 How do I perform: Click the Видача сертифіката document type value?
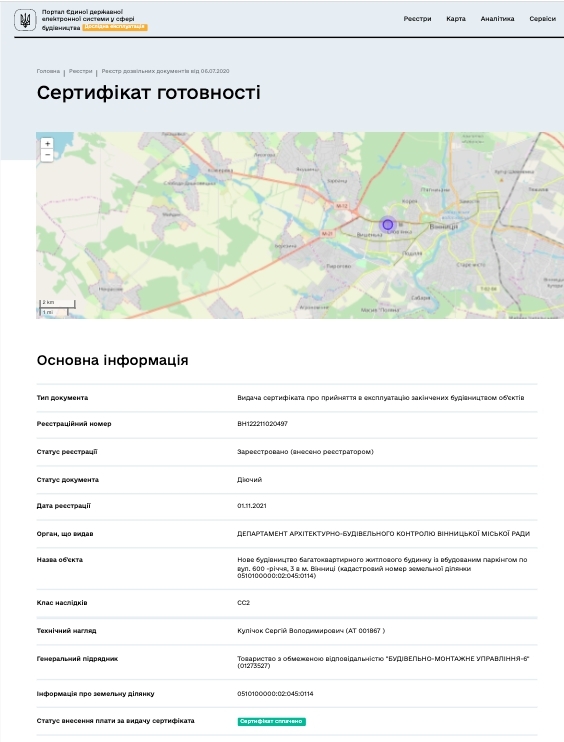[x=380, y=398]
